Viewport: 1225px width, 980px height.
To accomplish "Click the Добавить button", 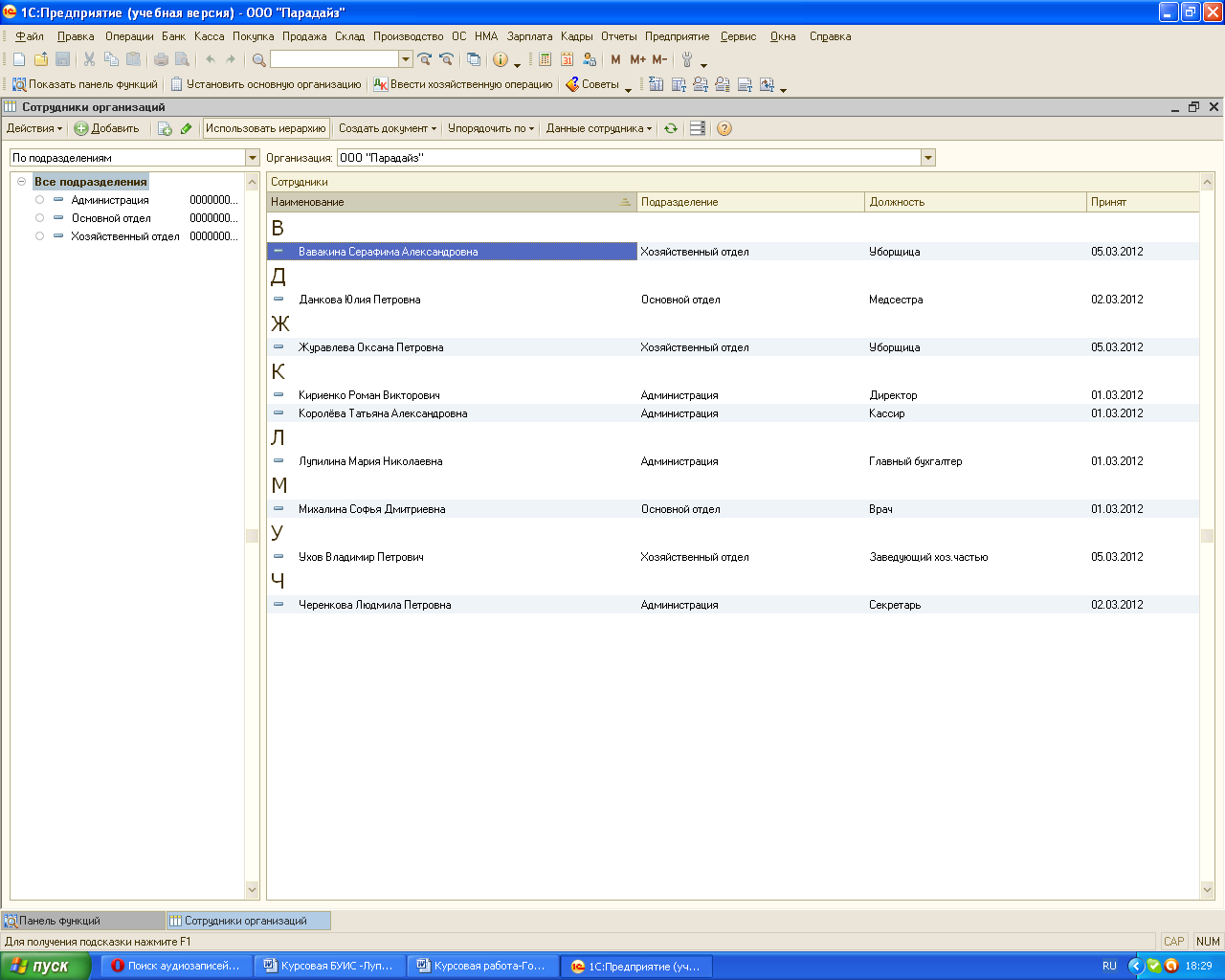I will pos(107,128).
